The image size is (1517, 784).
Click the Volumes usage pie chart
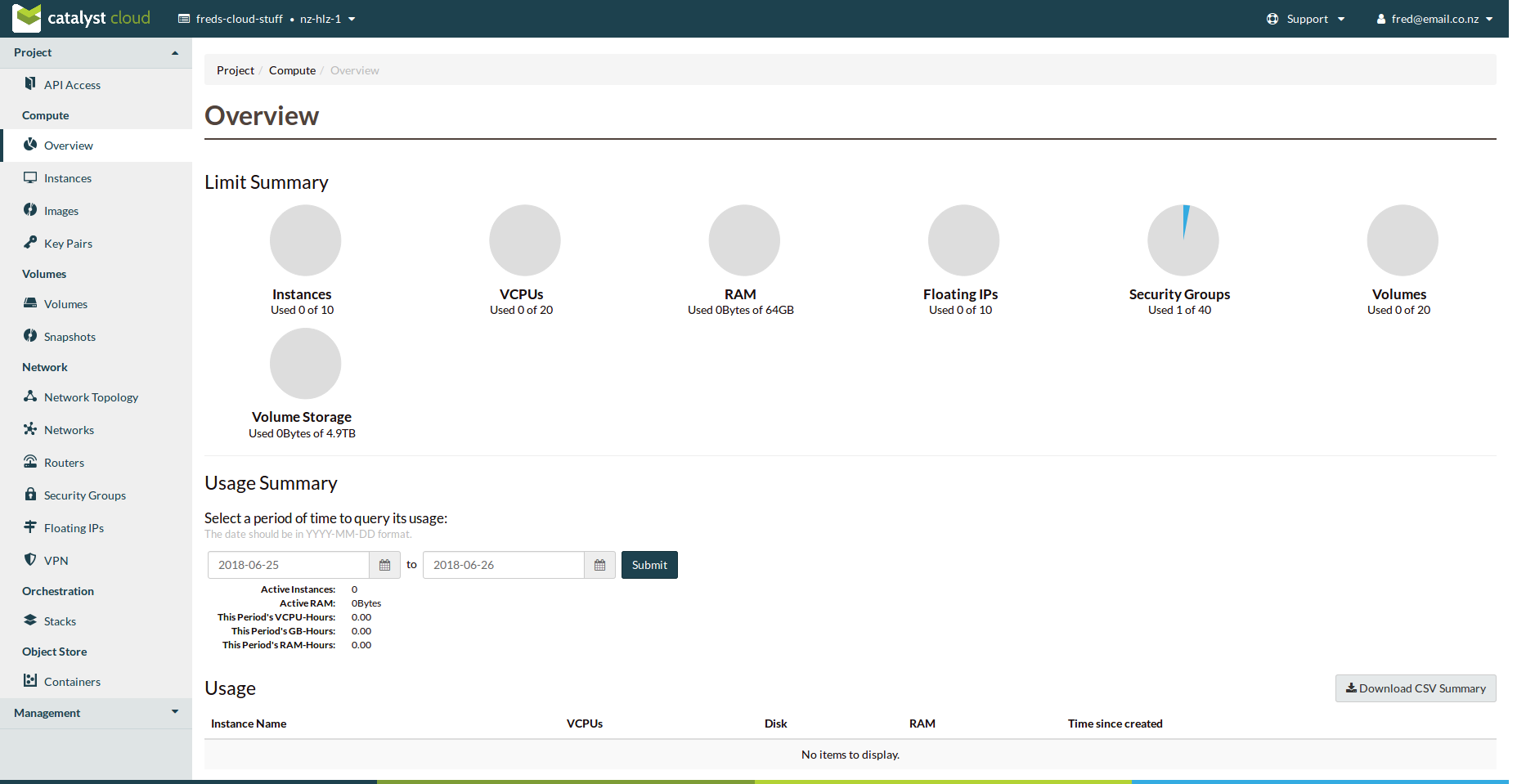[1403, 240]
